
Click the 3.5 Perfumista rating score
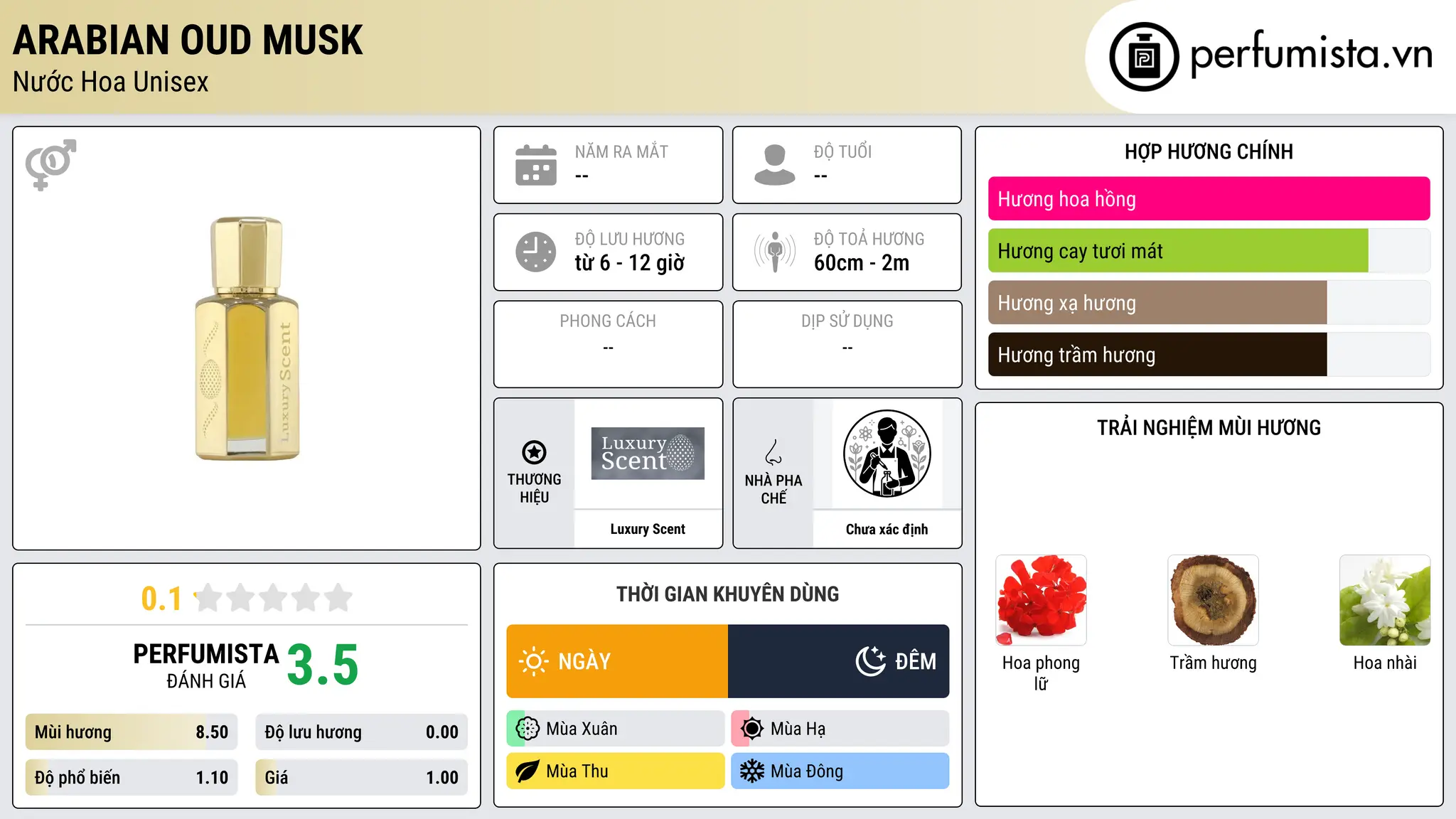point(323,665)
